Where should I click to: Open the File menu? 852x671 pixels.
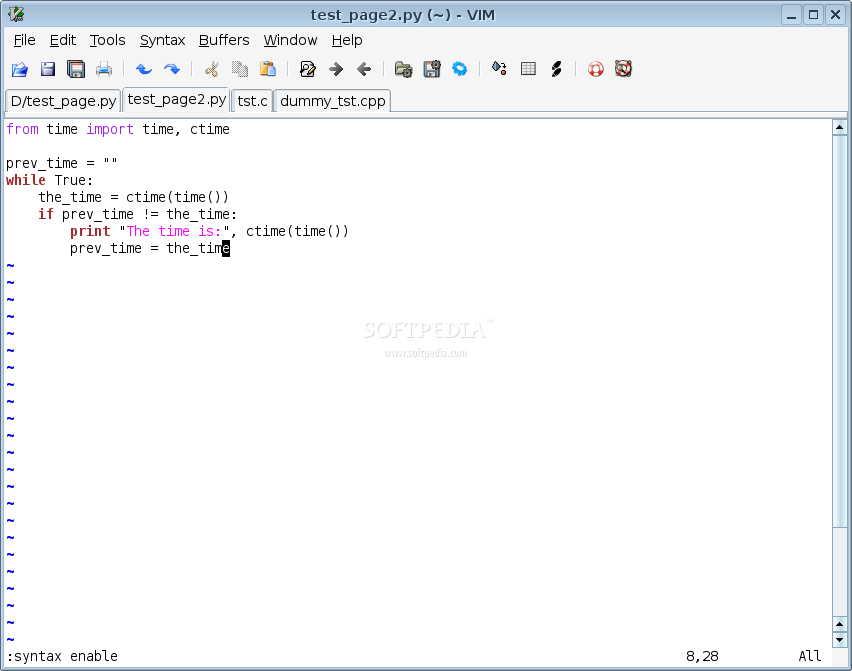[24, 40]
